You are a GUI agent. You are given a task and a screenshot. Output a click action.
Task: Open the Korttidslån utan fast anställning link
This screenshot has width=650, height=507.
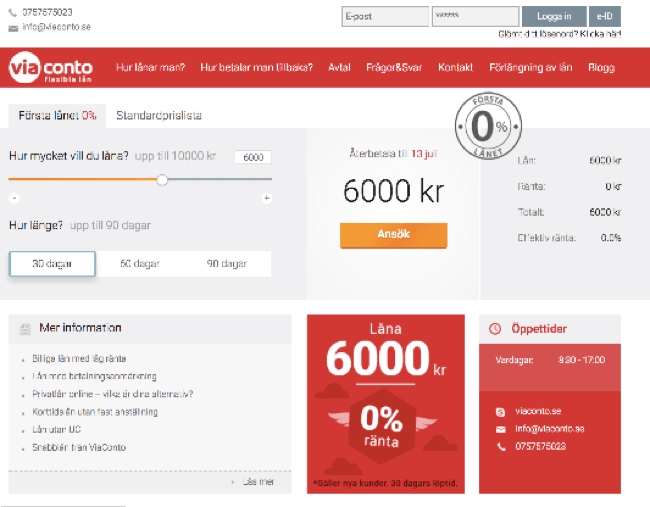point(95,412)
